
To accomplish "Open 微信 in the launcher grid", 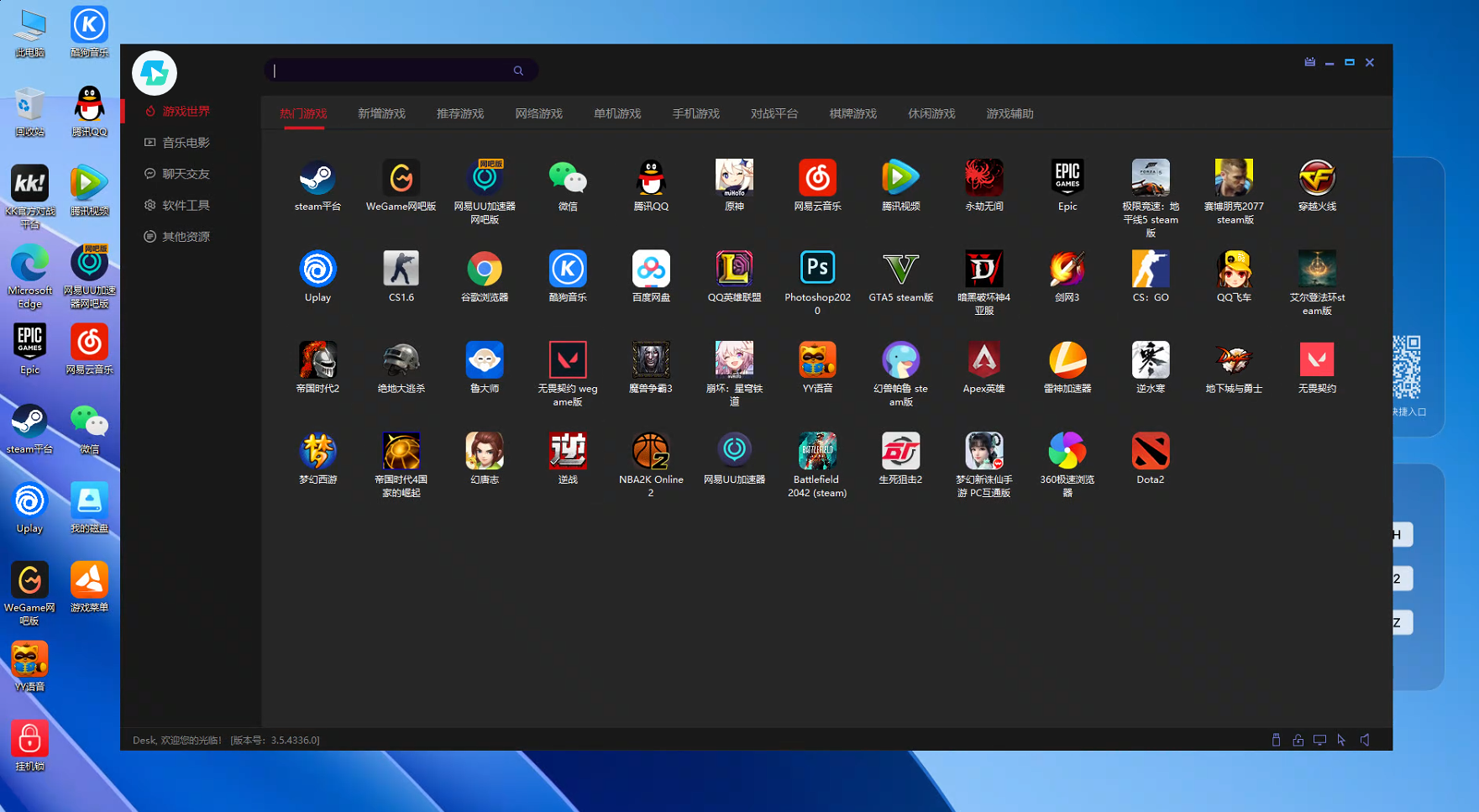I will [x=568, y=178].
